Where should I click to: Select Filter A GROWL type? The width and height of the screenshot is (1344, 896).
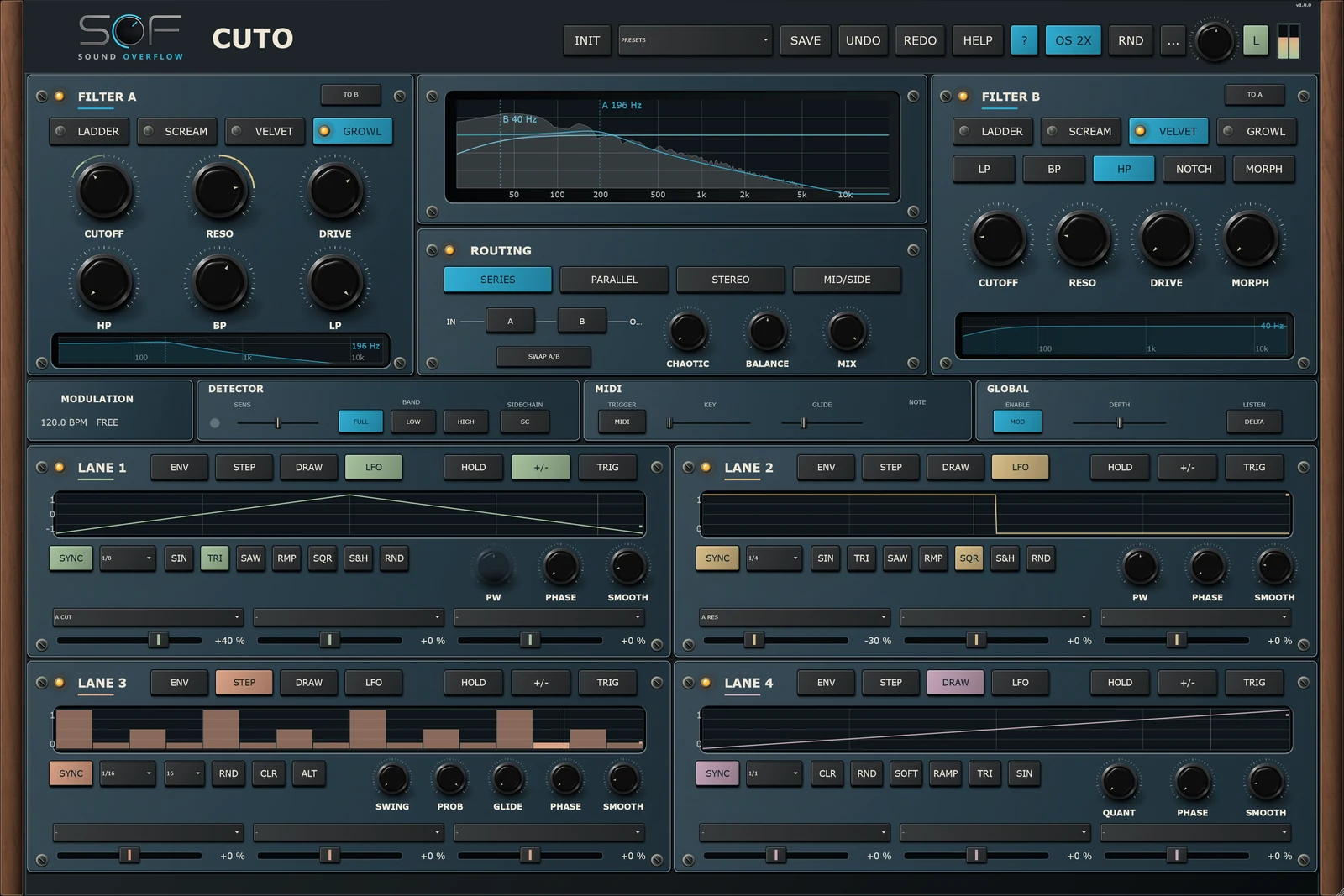(x=353, y=131)
